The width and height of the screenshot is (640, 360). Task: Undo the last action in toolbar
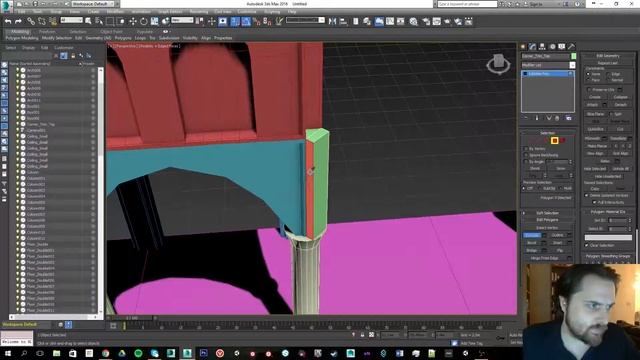[x=8, y=21]
